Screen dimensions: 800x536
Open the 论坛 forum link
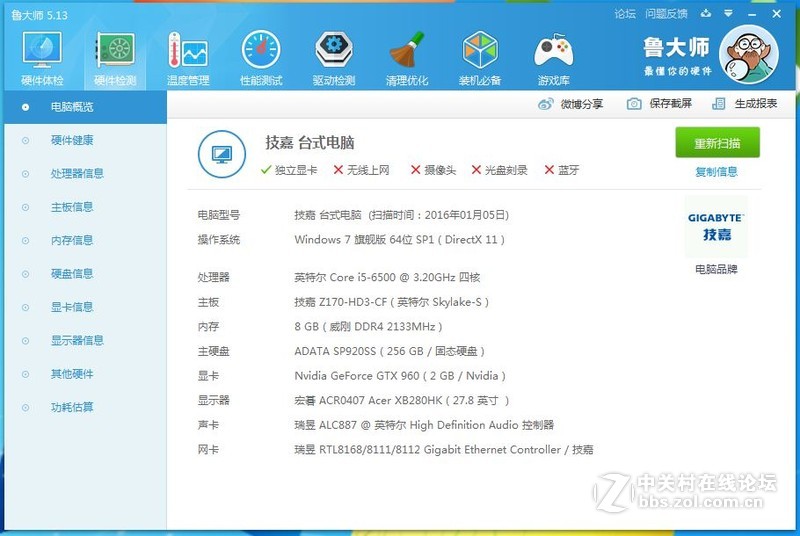click(625, 14)
